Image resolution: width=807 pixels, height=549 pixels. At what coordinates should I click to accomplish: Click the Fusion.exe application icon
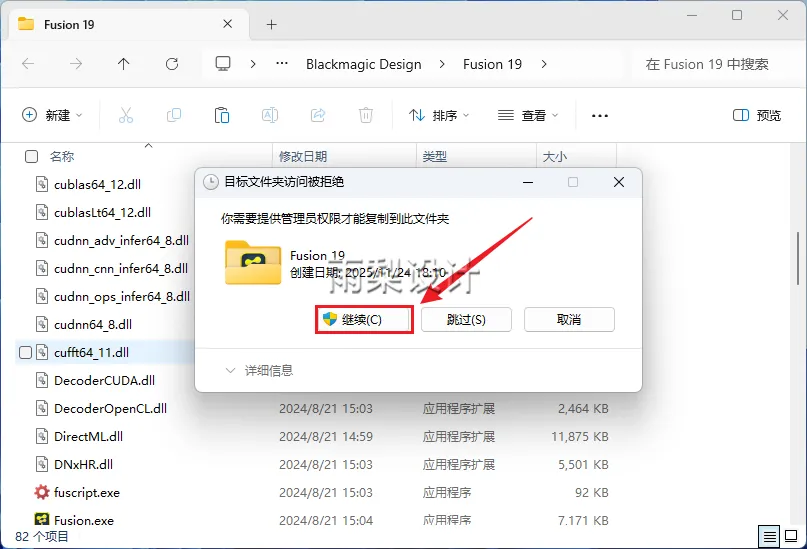(x=42, y=519)
